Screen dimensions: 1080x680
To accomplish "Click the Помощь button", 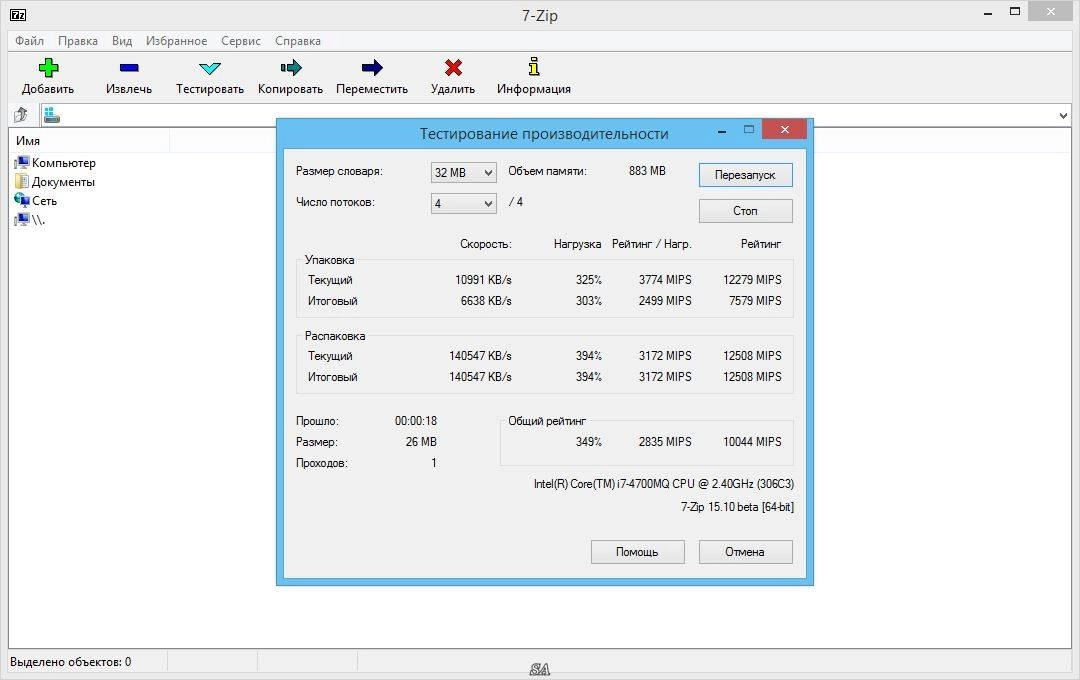I will (637, 552).
